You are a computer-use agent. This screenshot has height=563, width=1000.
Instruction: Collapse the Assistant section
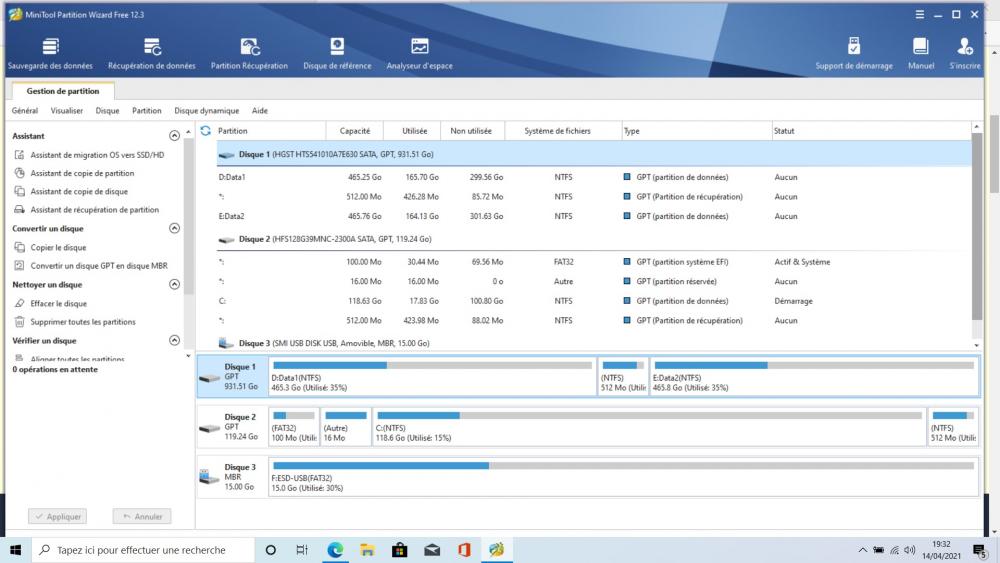coord(174,136)
